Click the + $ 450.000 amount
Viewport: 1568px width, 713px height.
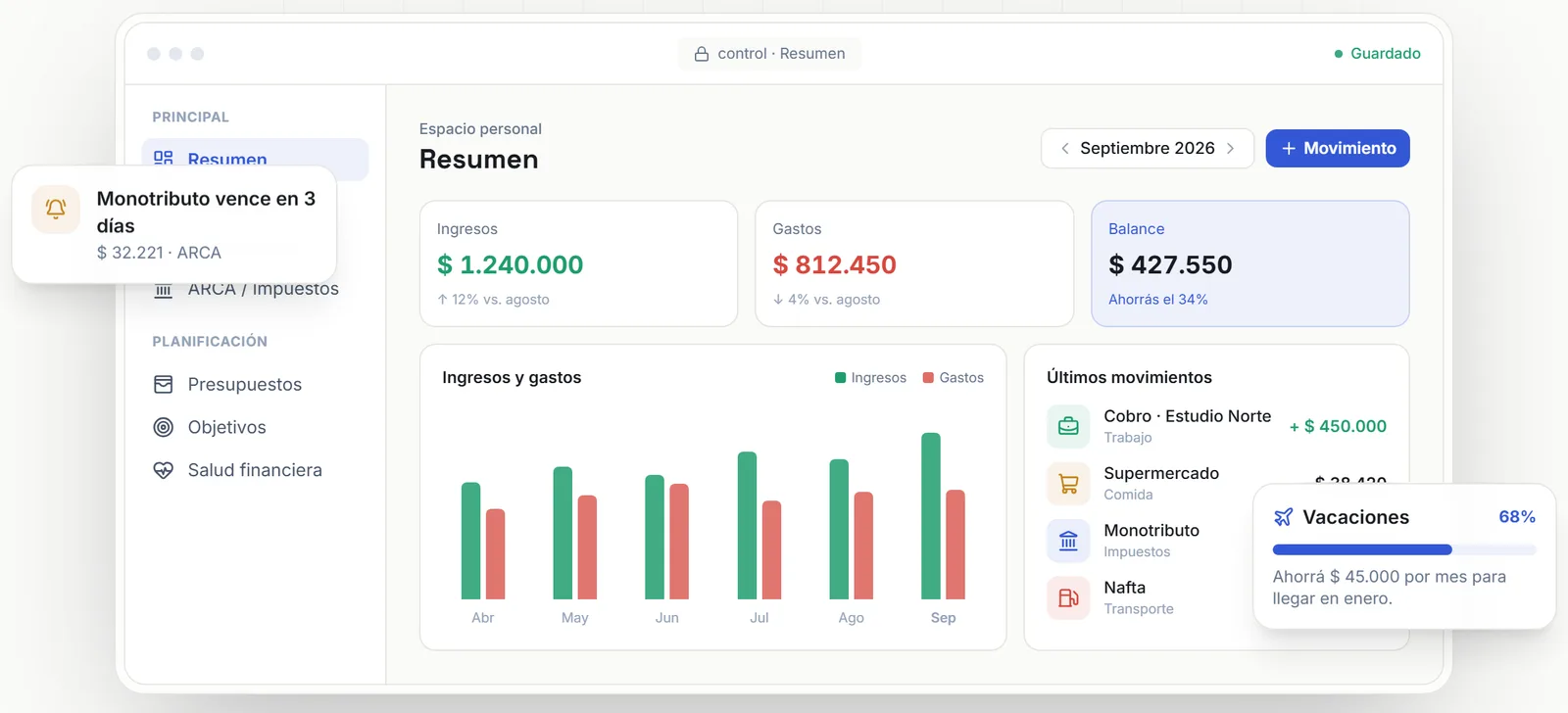pyautogui.click(x=1338, y=426)
